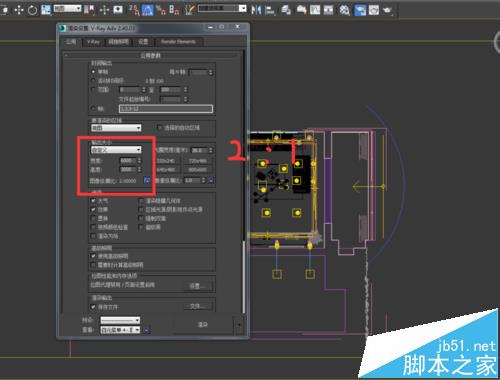Viewport: 500px width, 380px height.
Task: Enable the 强制双面 force 2-sided checkbox
Action: tap(141, 218)
